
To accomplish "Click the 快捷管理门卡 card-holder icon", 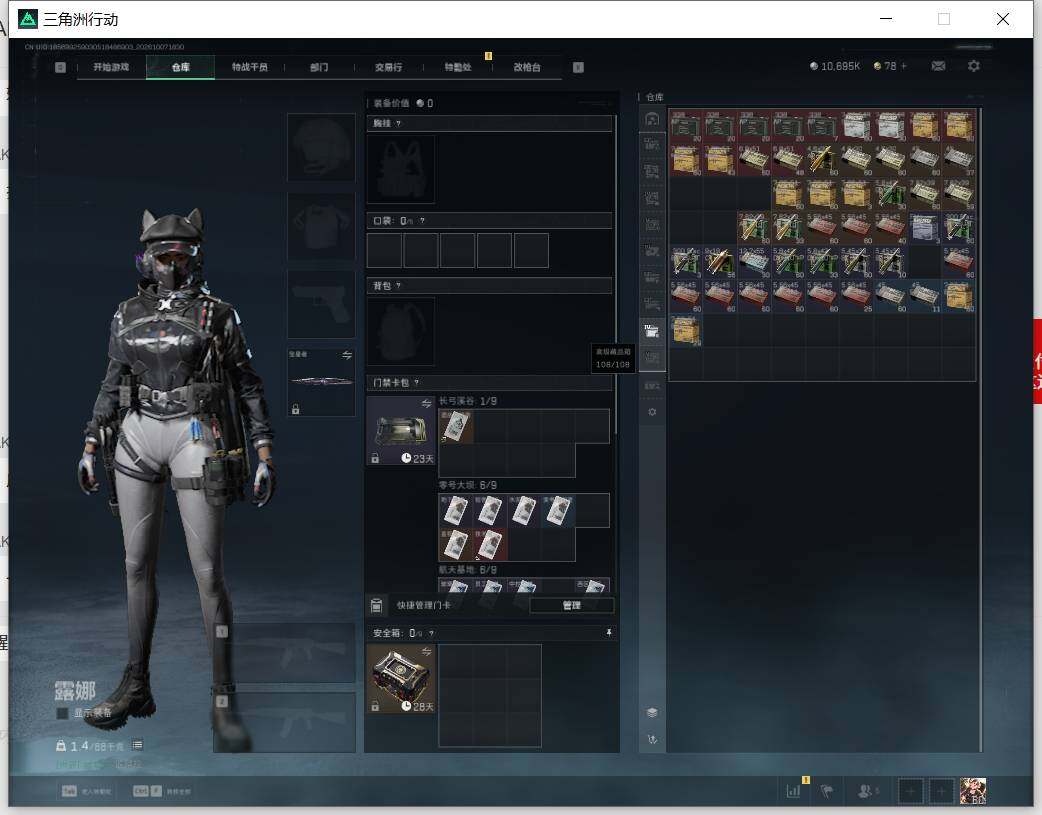I will (x=376, y=605).
